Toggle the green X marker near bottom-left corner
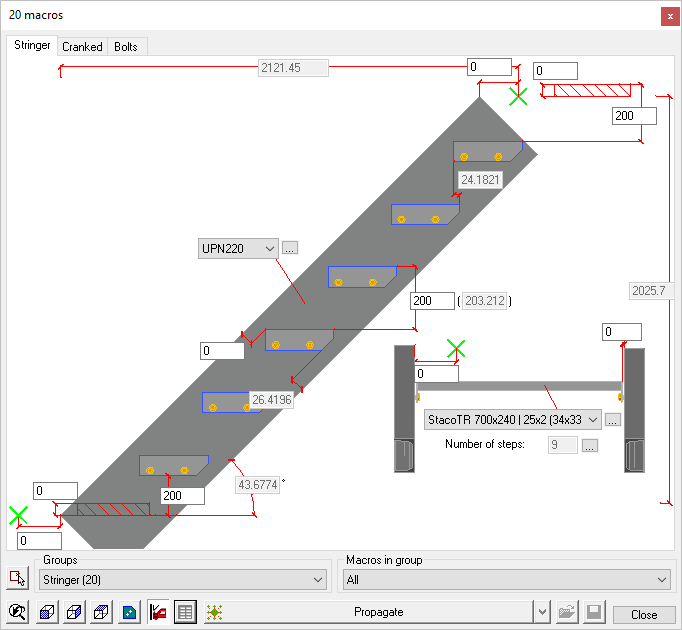The image size is (682, 630). 18,516
